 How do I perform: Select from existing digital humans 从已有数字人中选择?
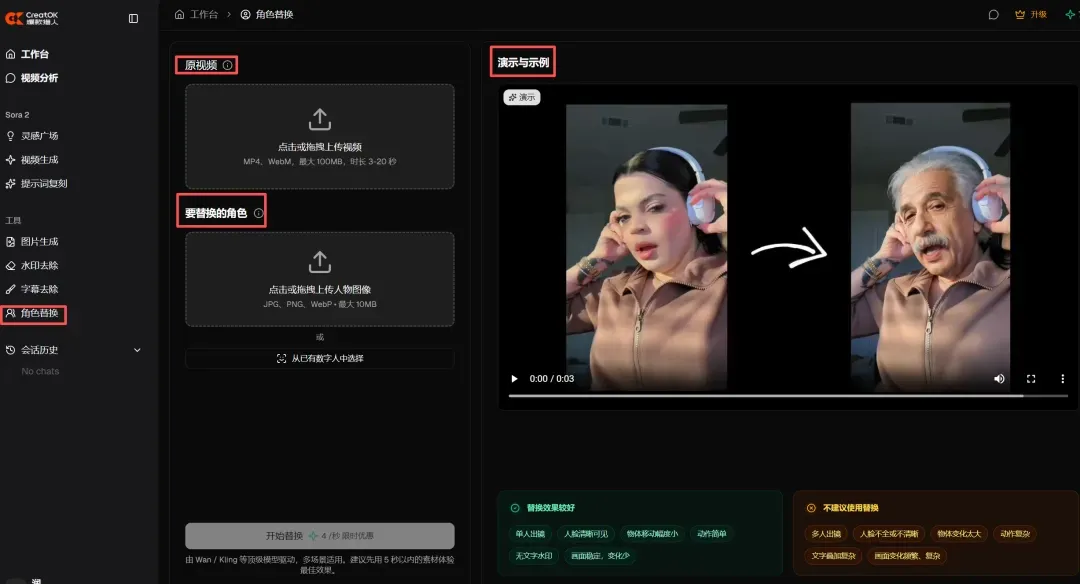click(320, 358)
